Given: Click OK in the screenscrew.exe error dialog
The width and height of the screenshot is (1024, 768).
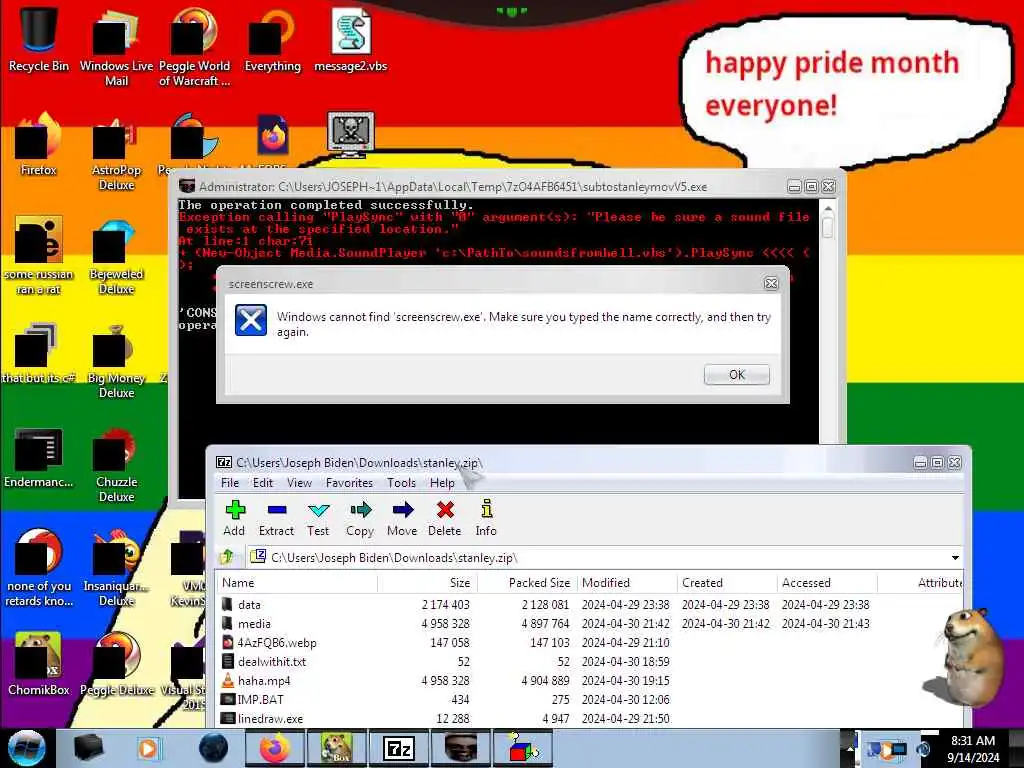Looking at the screenshot, I should [x=737, y=374].
